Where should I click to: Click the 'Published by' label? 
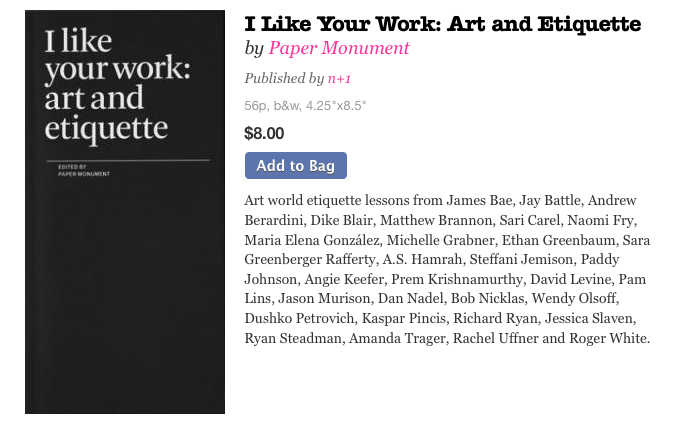point(284,78)
